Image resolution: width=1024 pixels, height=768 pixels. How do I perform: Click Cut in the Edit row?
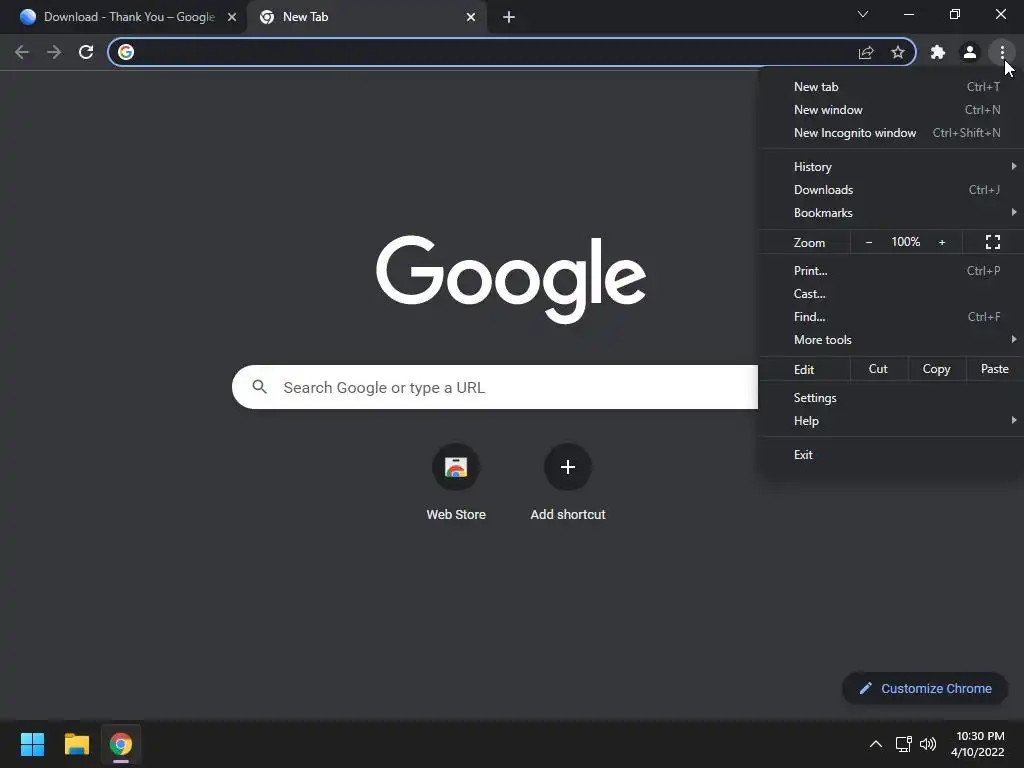point(878,369)
